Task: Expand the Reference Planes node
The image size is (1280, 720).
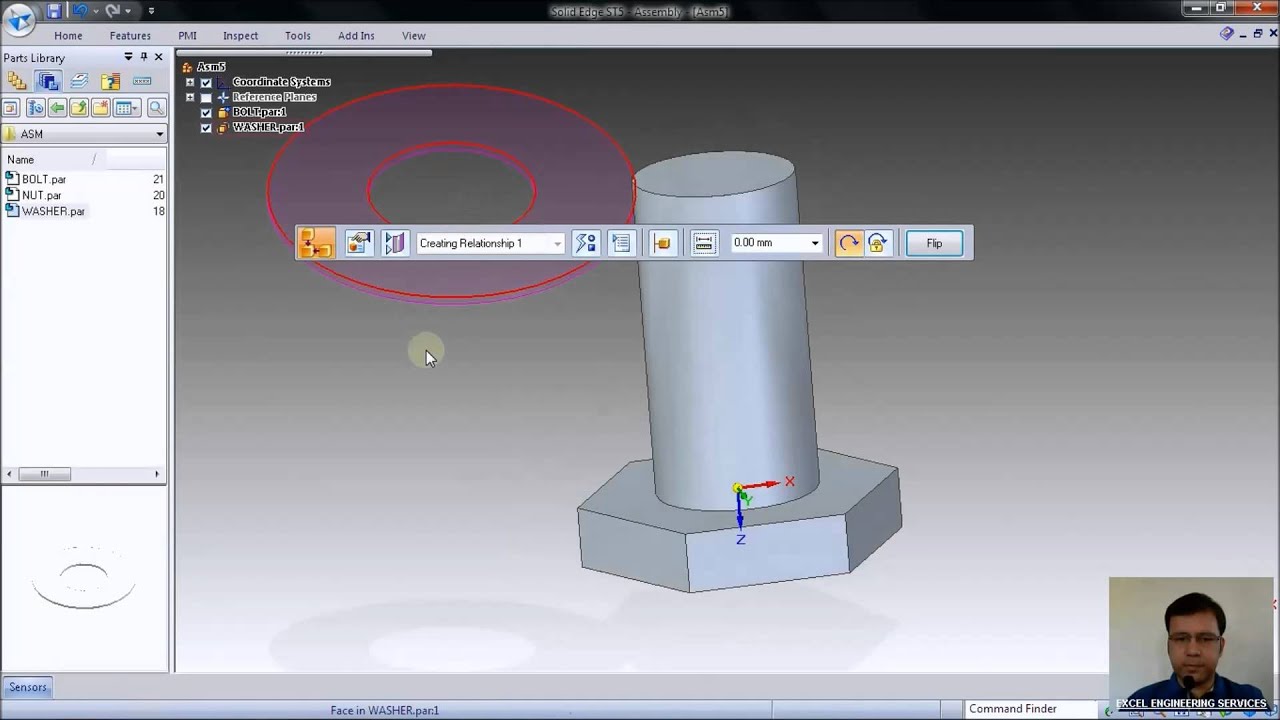Action: 190,97
